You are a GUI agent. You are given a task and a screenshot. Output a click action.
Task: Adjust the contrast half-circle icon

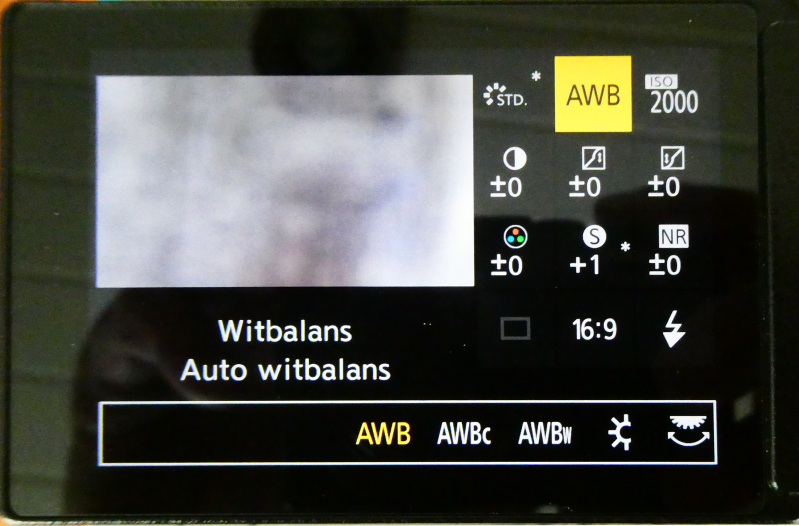tap(514, 159)
